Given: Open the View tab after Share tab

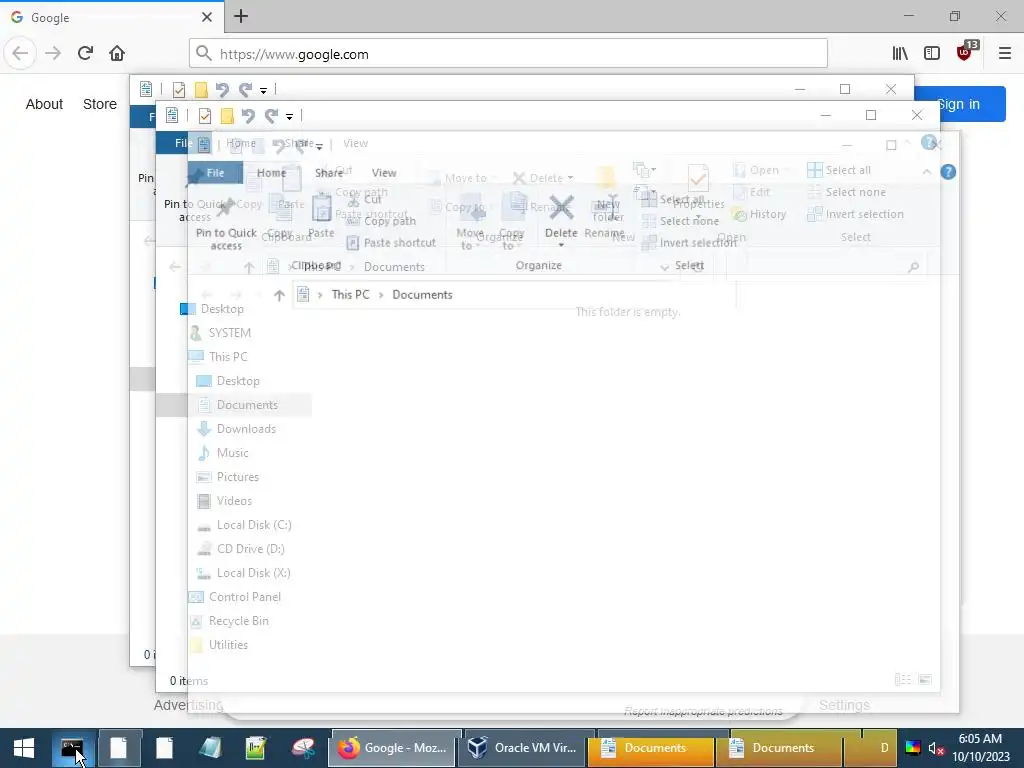Looking at the screenshot, I should 384,172.
